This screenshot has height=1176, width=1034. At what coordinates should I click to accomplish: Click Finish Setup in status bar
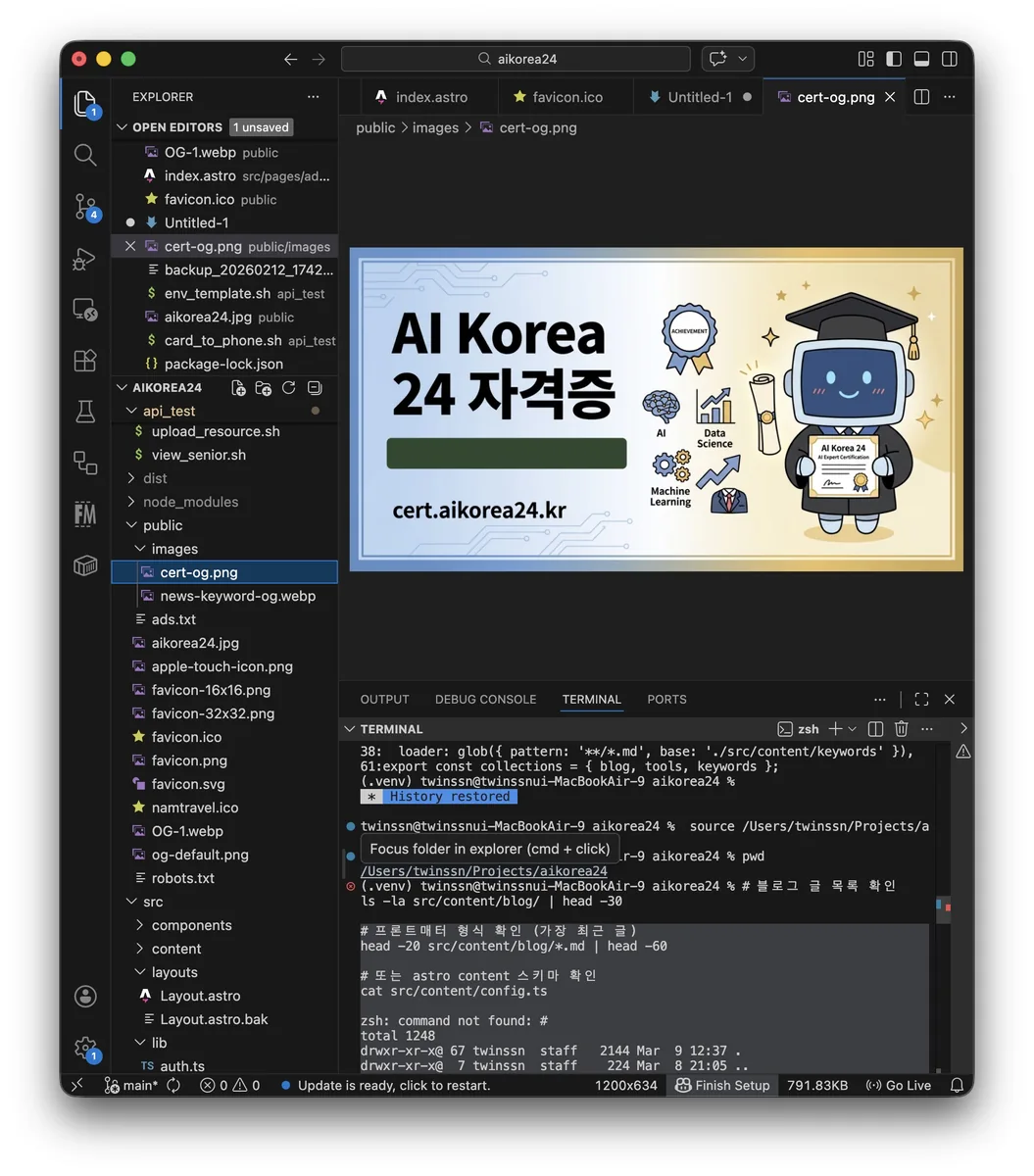pos(723,1085)
